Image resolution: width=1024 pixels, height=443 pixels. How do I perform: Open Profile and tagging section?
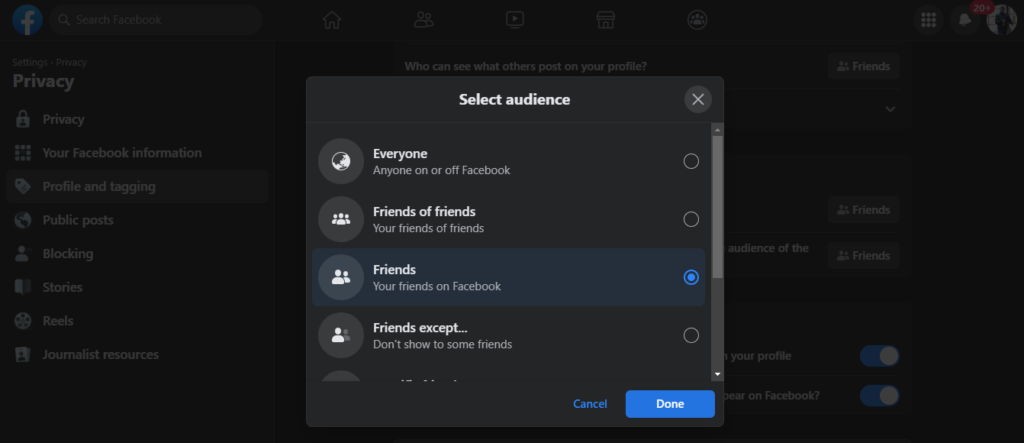(x=137, y=187)
